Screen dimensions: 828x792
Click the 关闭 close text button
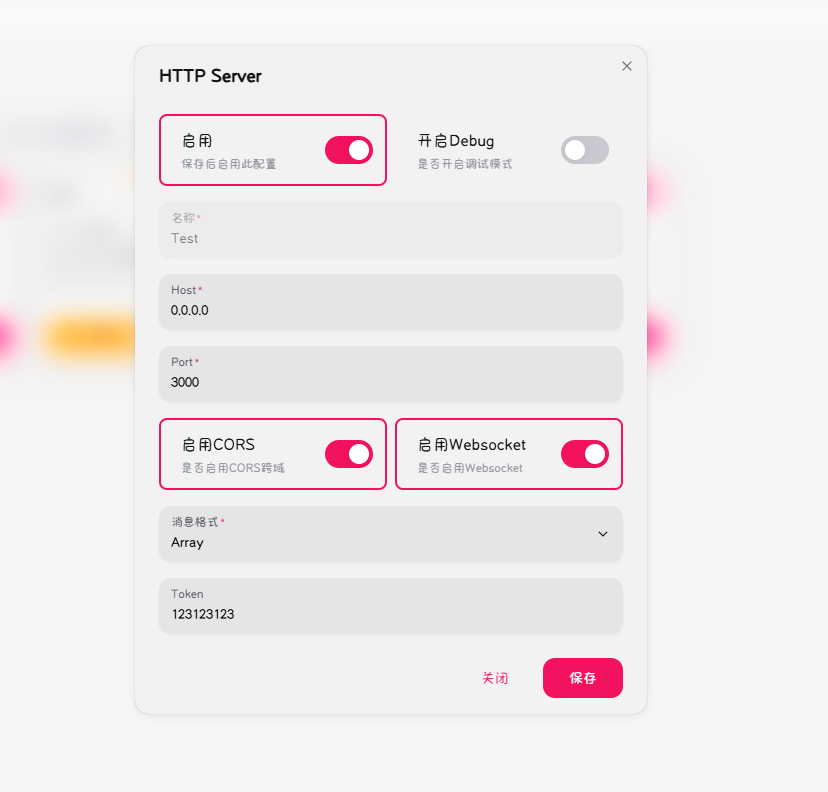coord(495,678)
